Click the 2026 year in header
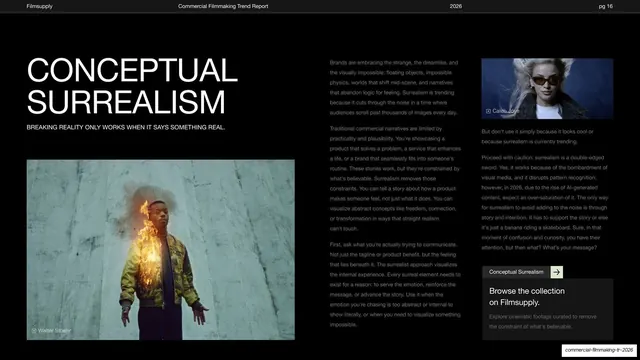Viewport: 640px width, 360px height. click(456, 6)
